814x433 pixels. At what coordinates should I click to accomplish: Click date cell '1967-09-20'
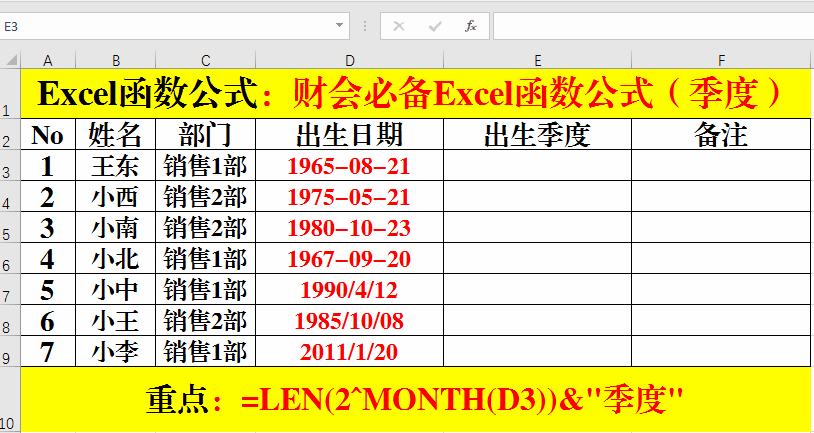350,259
